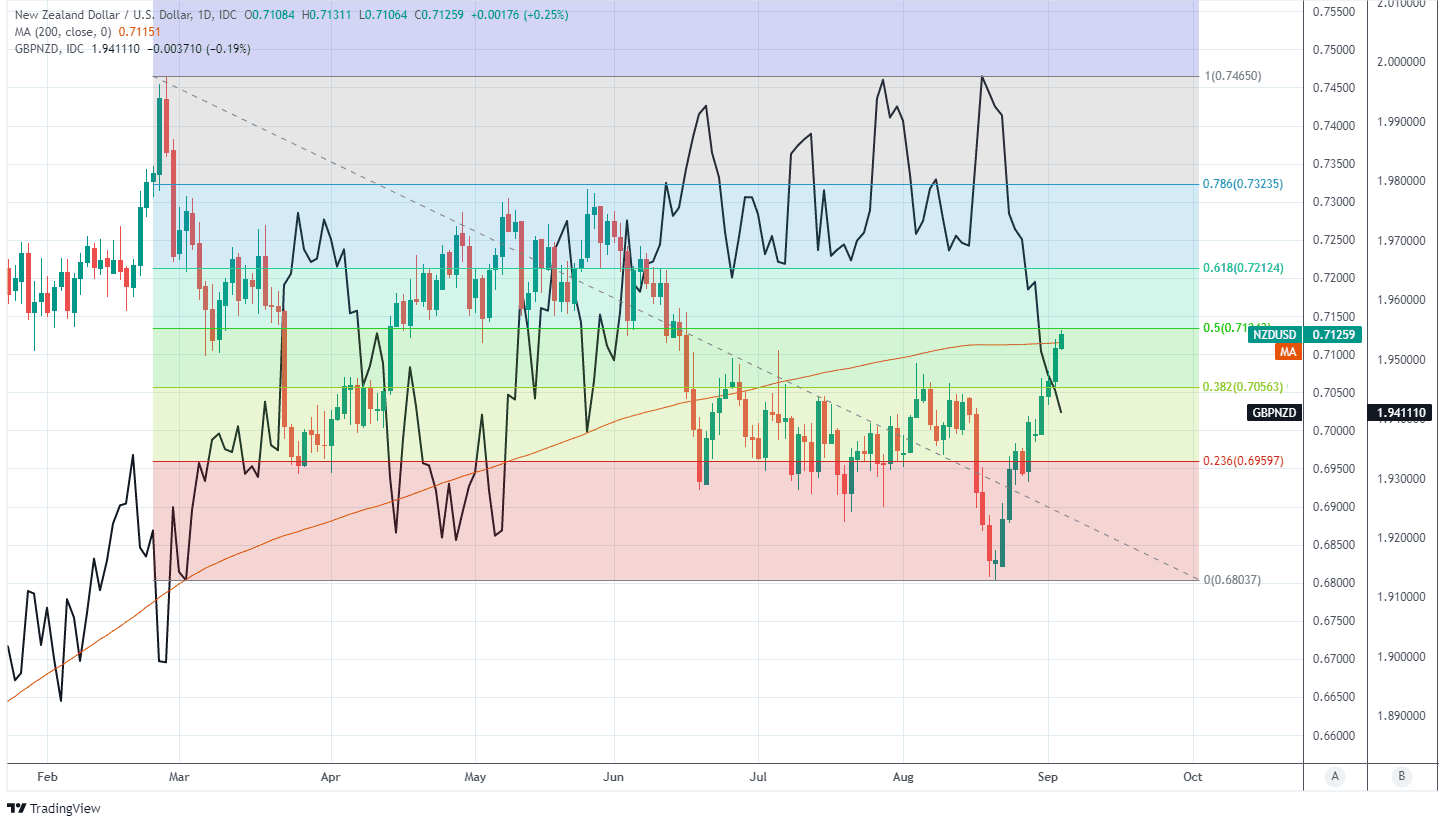Click the Sep marker on the time axis
The width and height of the screenshot is (1439, 819).
click(x=1048, y=776)
